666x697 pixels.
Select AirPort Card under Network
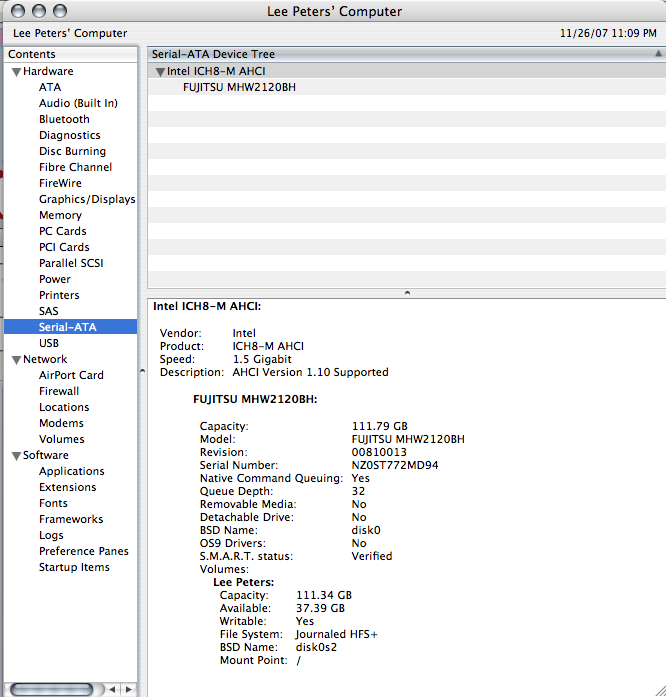pyautogui.click(x=71, y=375)
